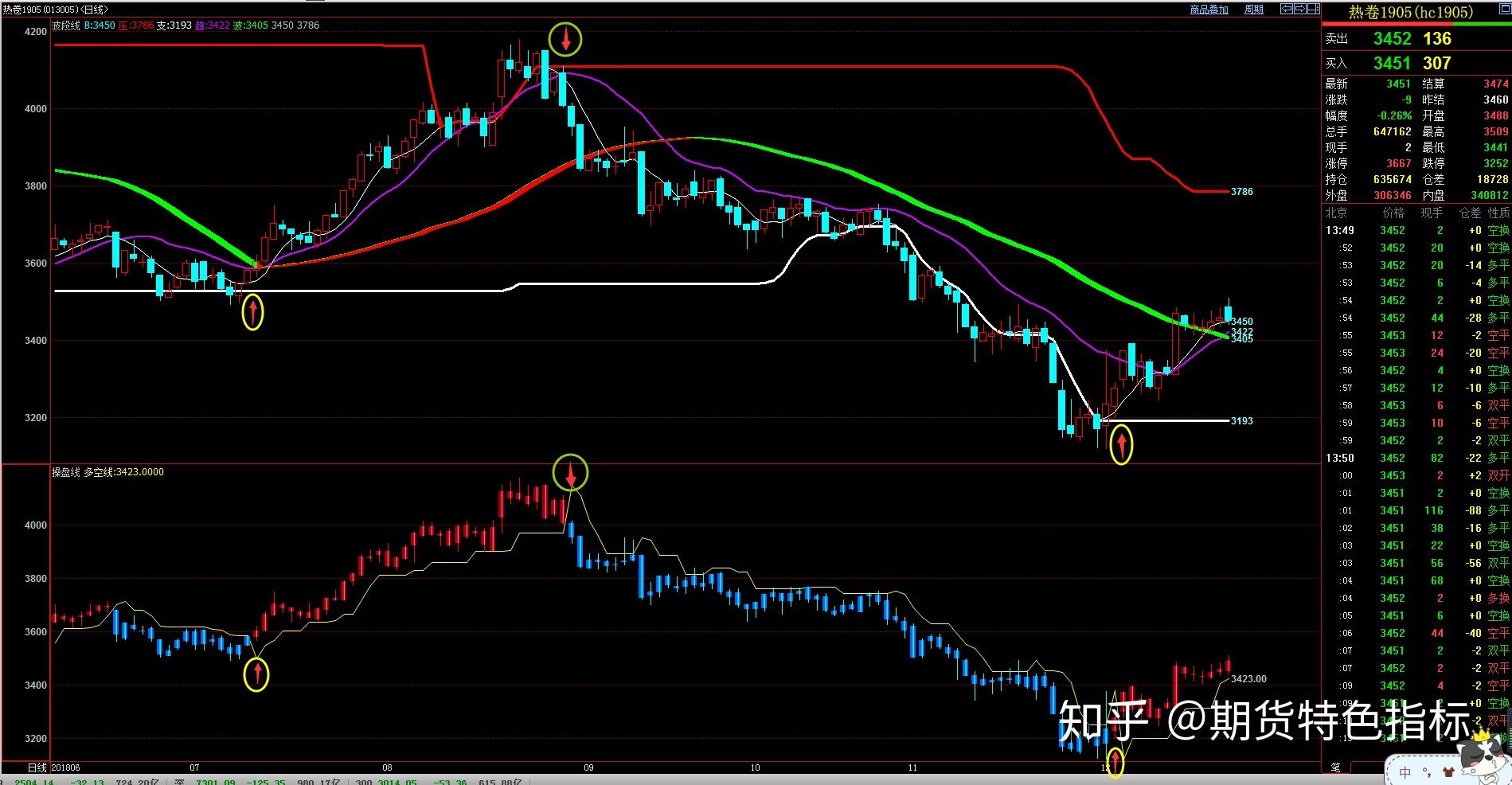Click the IME skin shirt icon
The width and height of the screenshot is (1512, 785).
[1449, 772]
